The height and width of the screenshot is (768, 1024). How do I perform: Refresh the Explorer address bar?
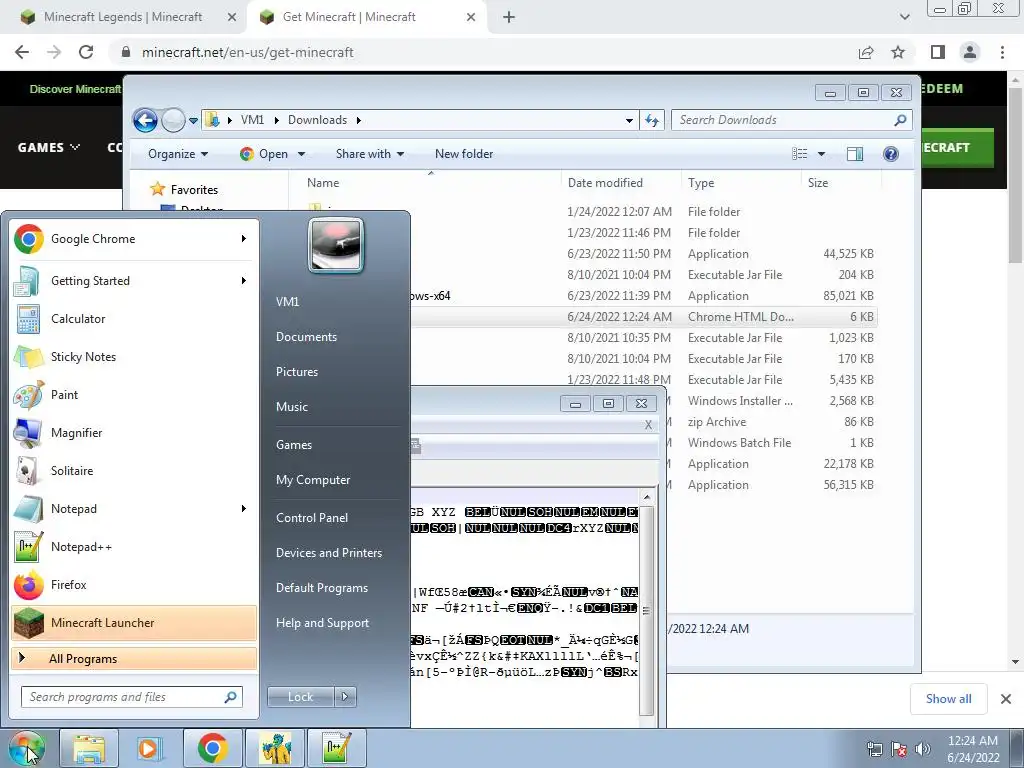[x=652, y=120]
